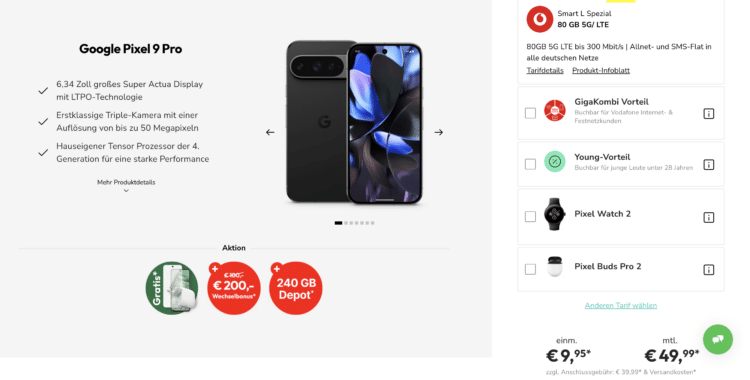This screenshot has height=380, width=750.
Task: Click the previous image left arrow
Action: pos(270,132)
